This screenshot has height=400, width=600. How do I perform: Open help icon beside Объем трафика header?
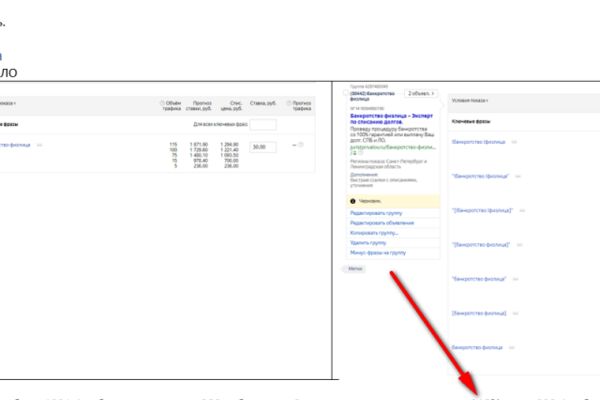[162, 103]
